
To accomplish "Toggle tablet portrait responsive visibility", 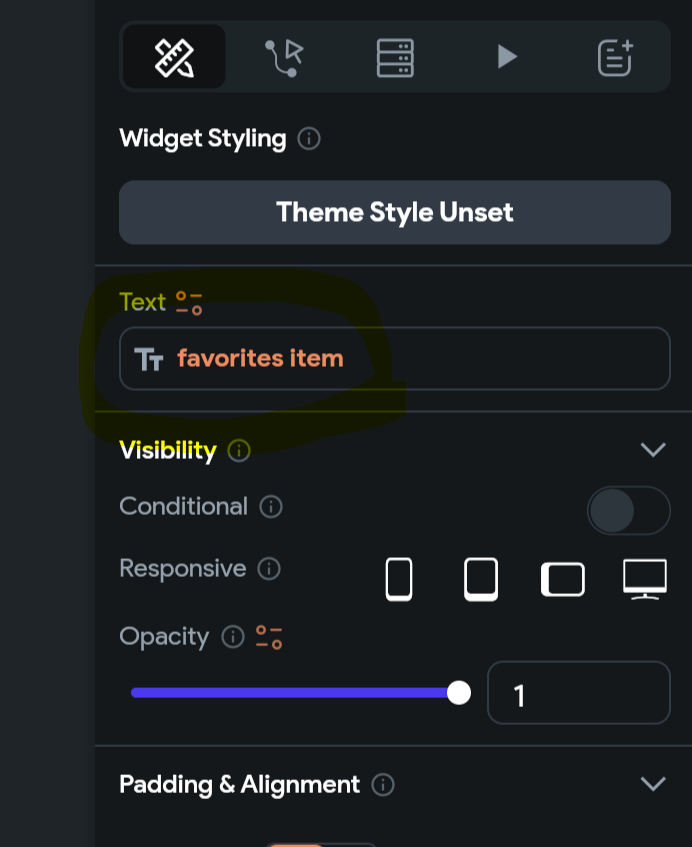I will pos(481,579).
